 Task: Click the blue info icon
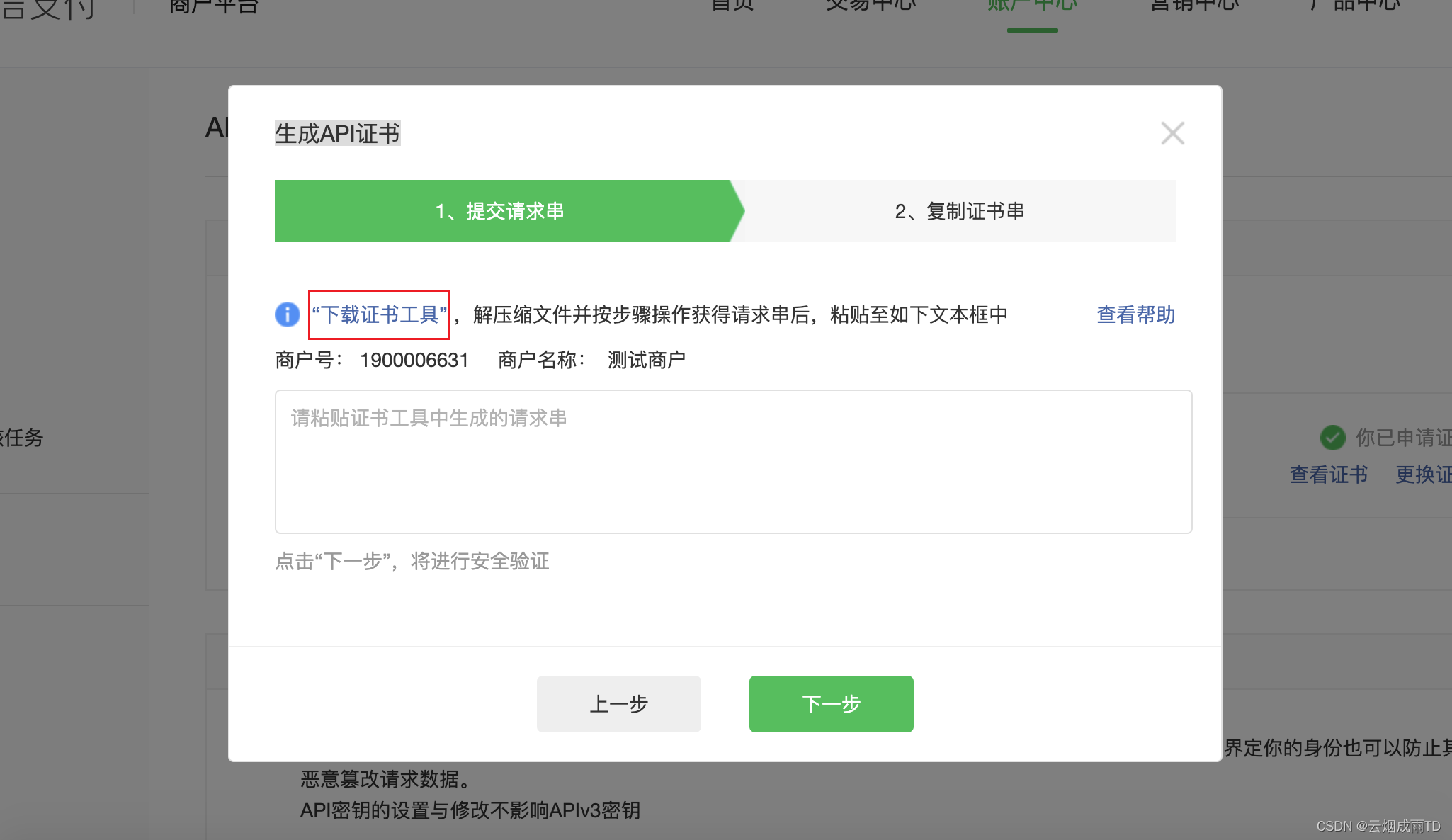(288, 314)
